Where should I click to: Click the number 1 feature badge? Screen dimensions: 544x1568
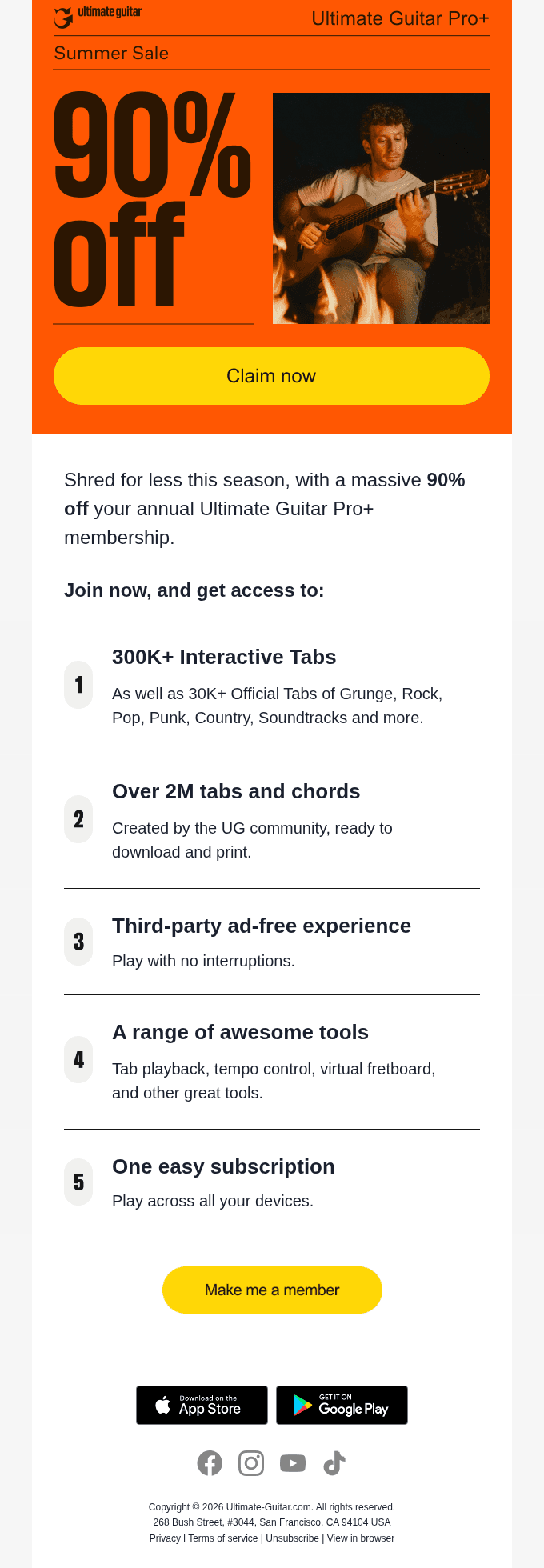(x=78, y=685)
